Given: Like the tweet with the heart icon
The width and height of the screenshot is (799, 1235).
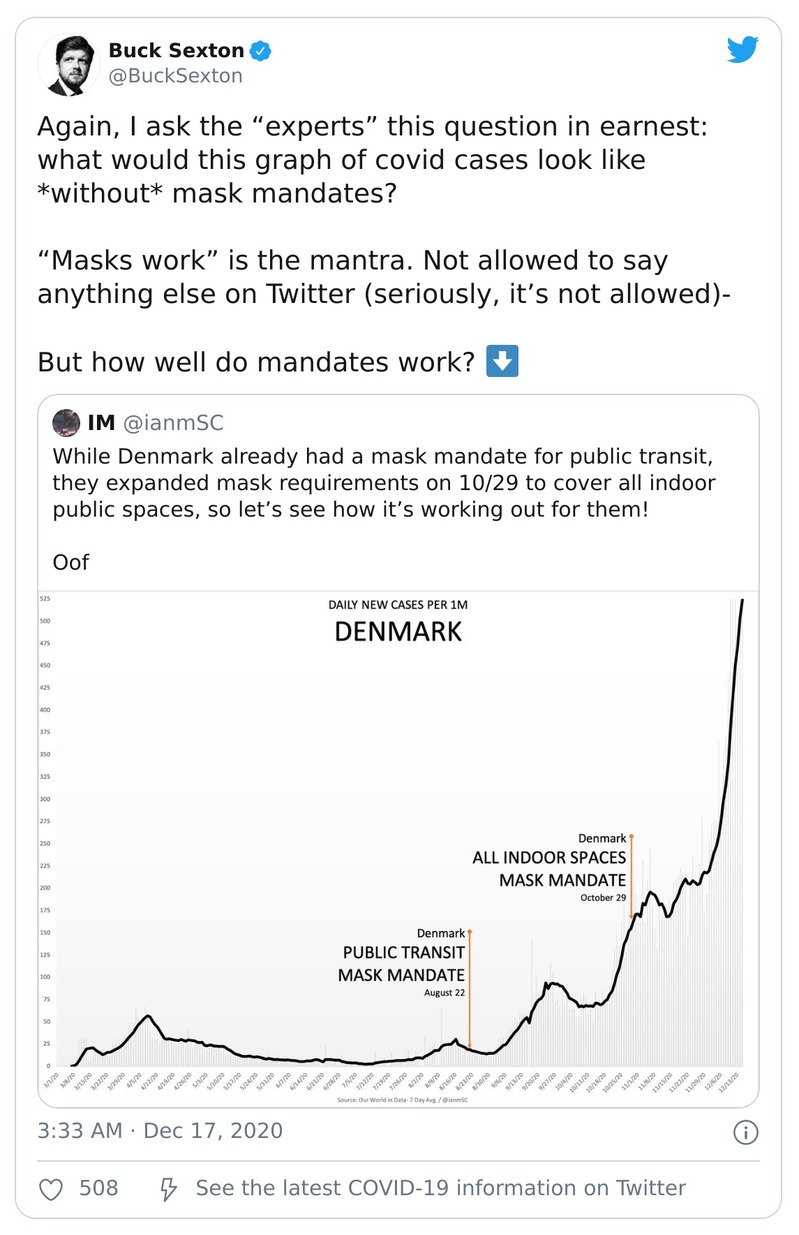Looking at the screenshot, I should (52, 1188).
